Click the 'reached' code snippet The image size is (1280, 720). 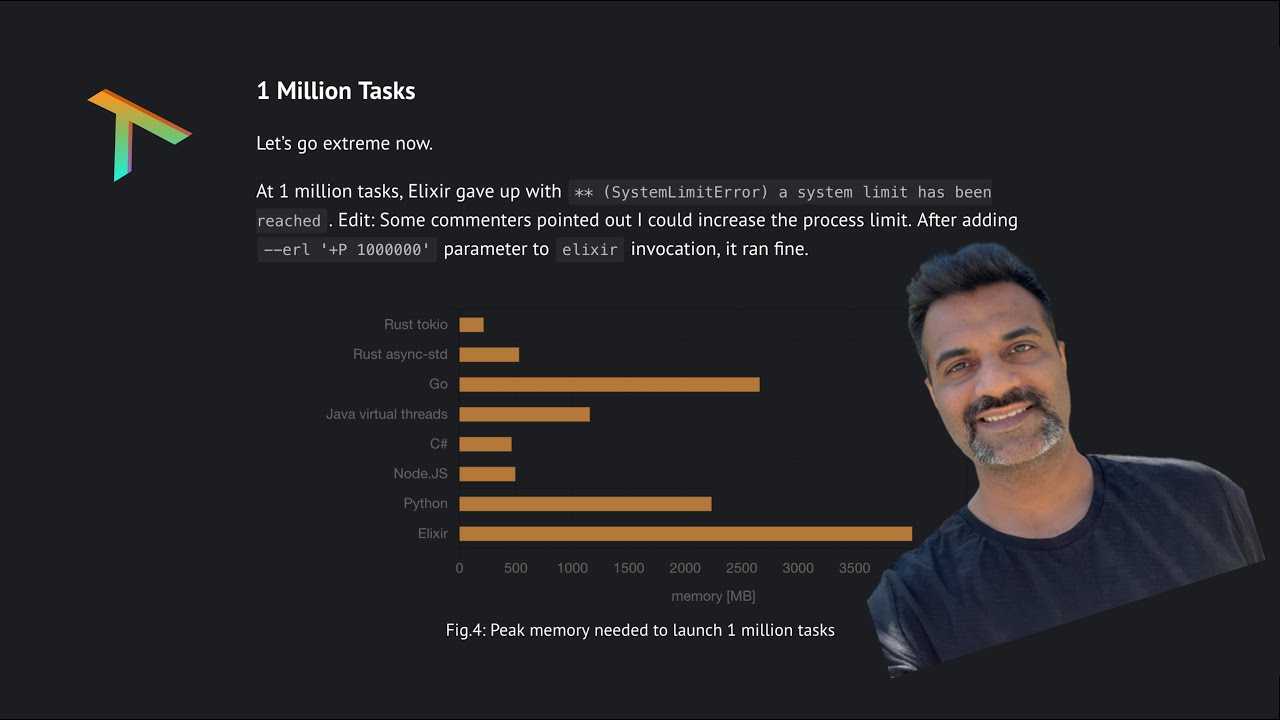point(289,221)
